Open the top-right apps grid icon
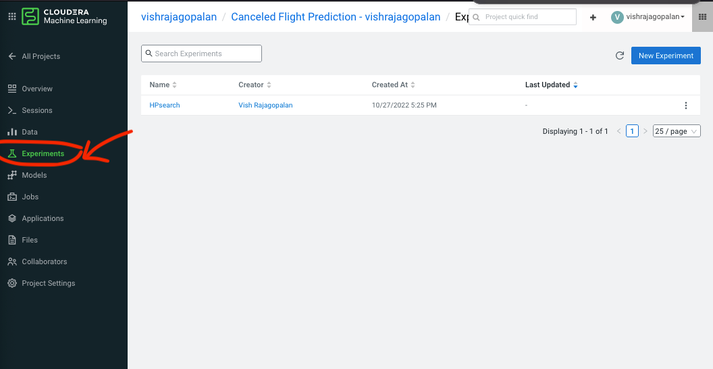Viewport: 713px width, 369px height. tap(702, 17)
